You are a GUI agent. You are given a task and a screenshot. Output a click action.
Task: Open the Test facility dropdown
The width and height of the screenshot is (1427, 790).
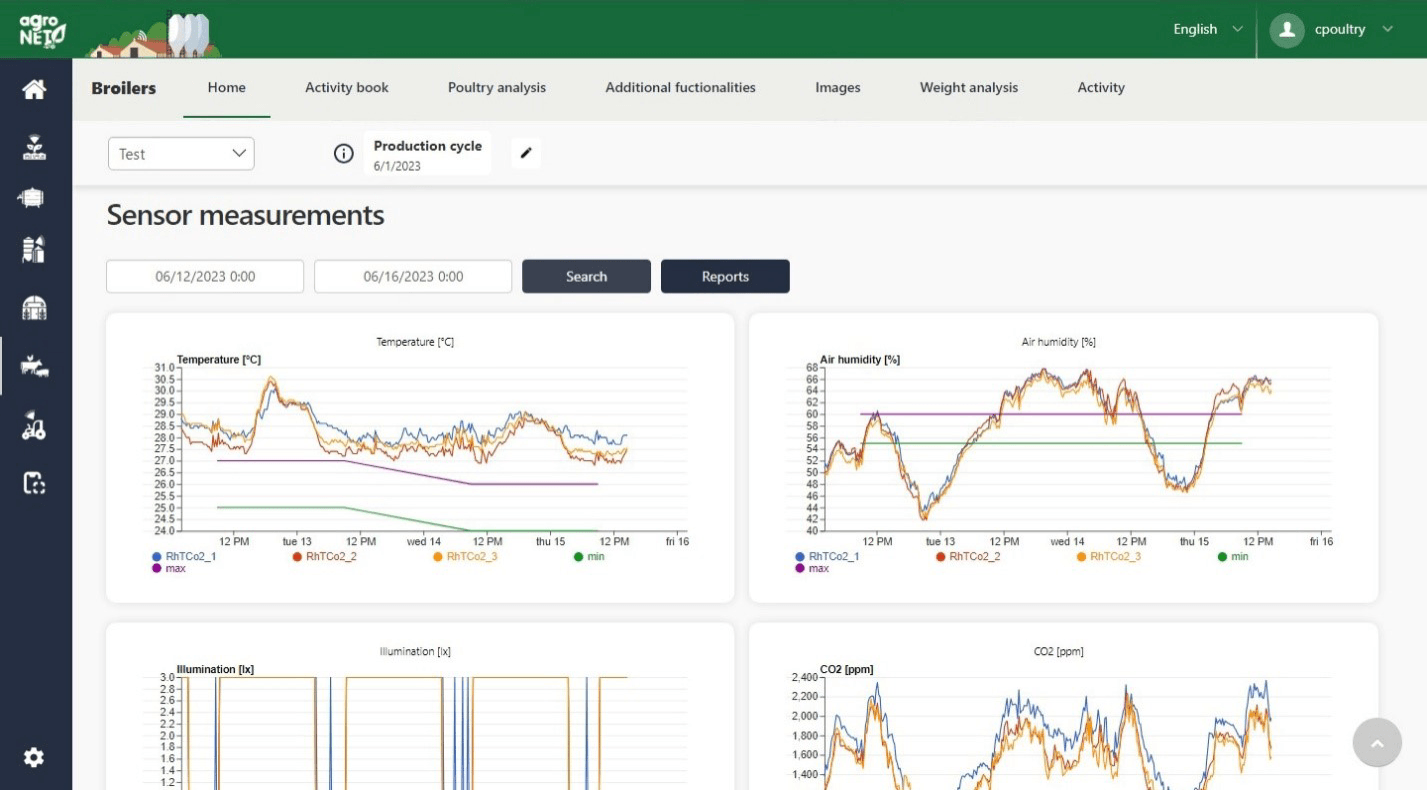coord(181,154)
